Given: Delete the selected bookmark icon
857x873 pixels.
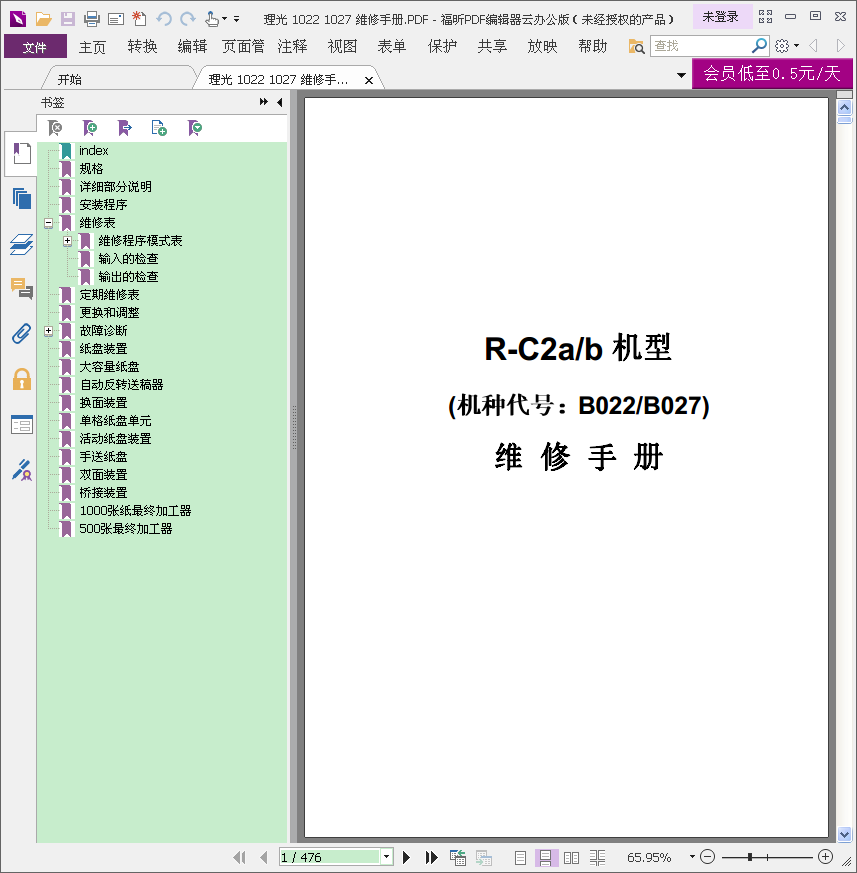Looking at the screenshot, I should pyautogui.click(x=55, y=128).
